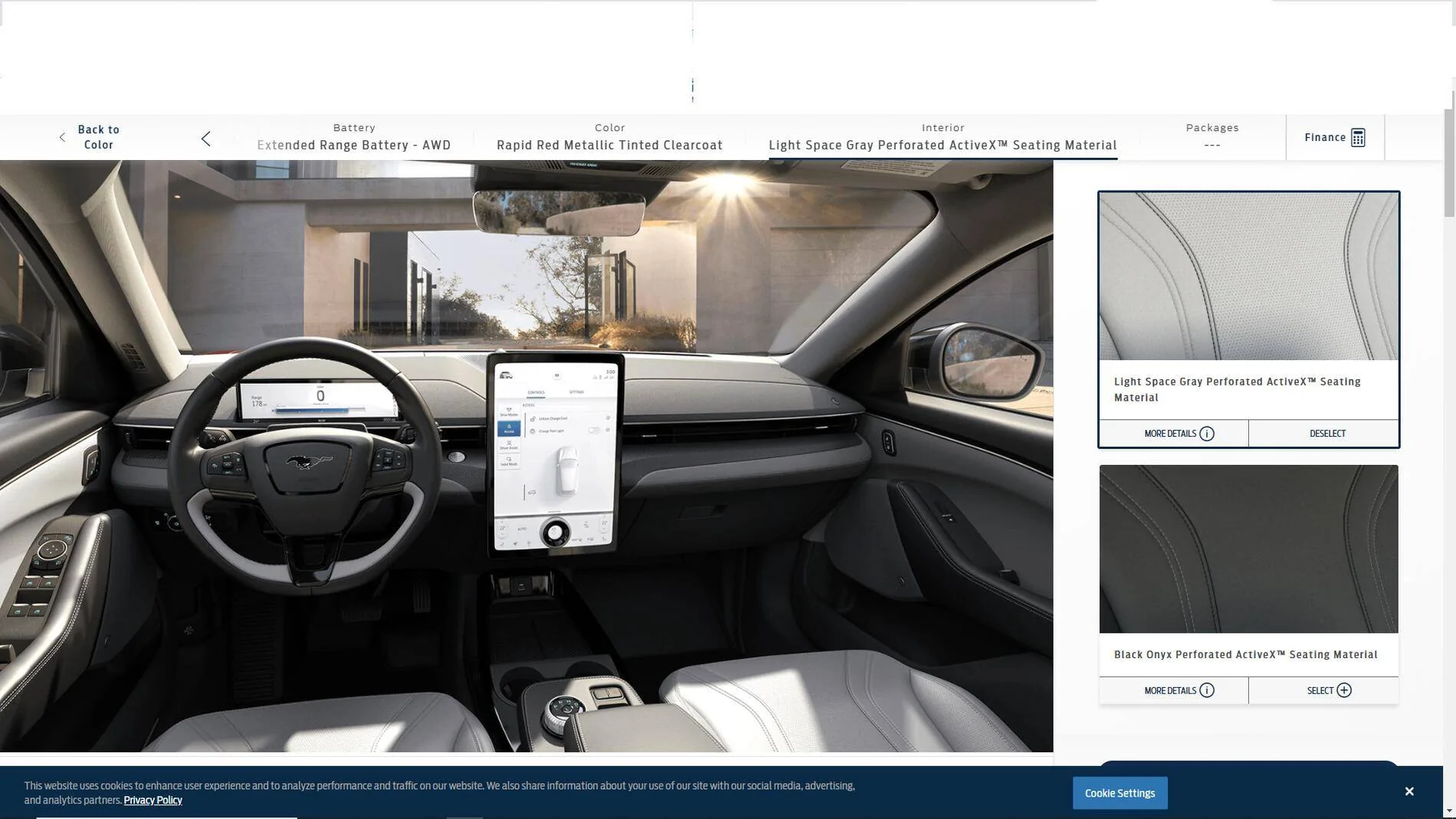Click the interior 360 view image
Image resolution: width=1456 pixels, height=819 pixels.
coord(526,456)
